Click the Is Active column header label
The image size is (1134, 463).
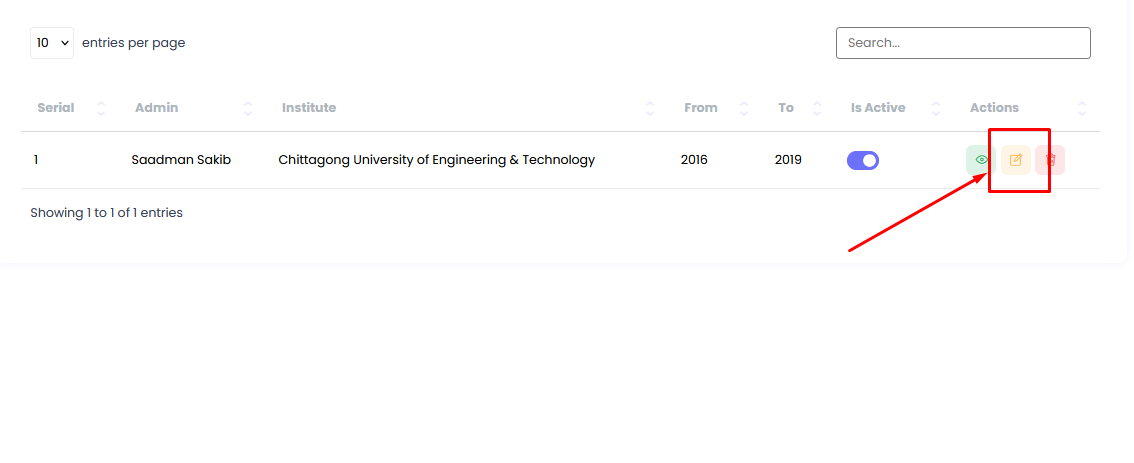(x=878, y=108)
